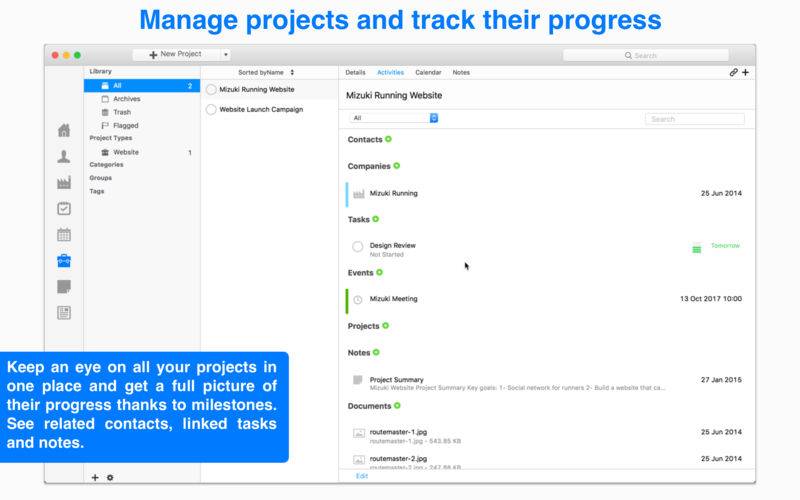Open the Home section in sidebar

tap(64, 131)
